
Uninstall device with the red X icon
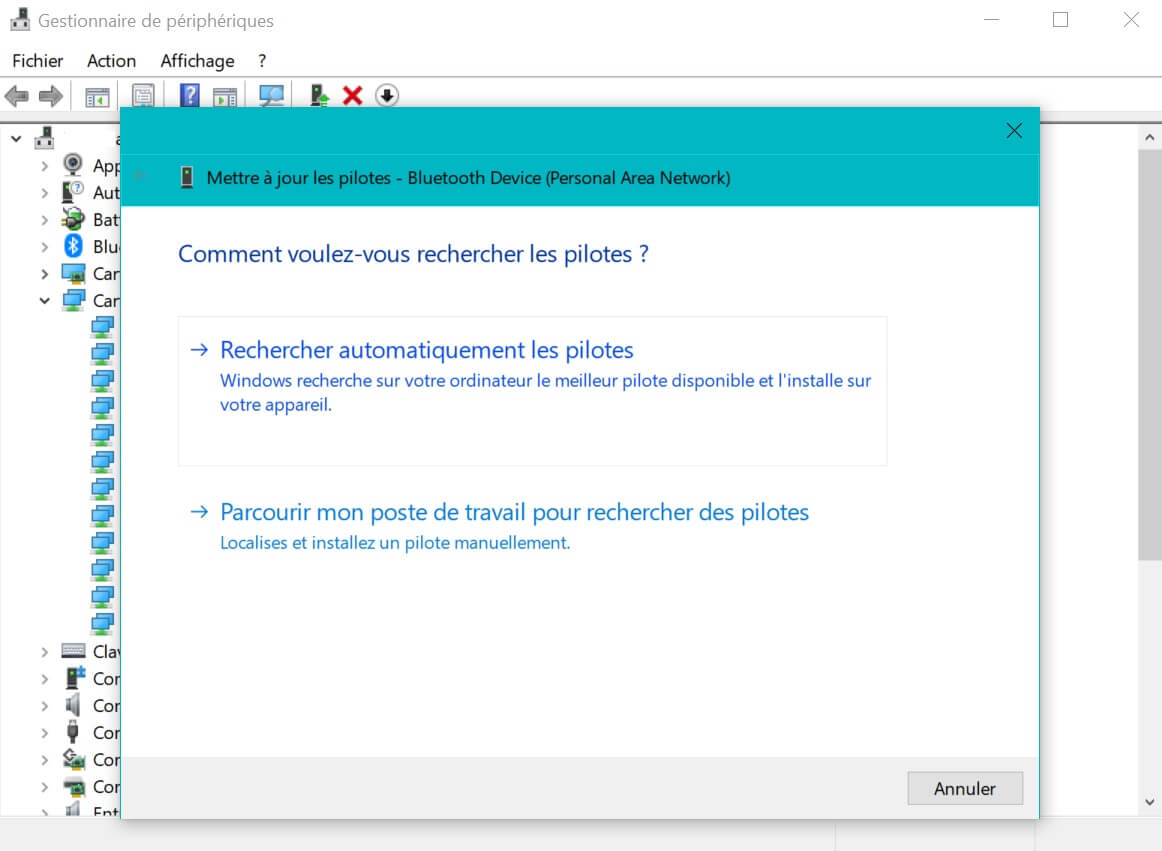tap(353, 96)
